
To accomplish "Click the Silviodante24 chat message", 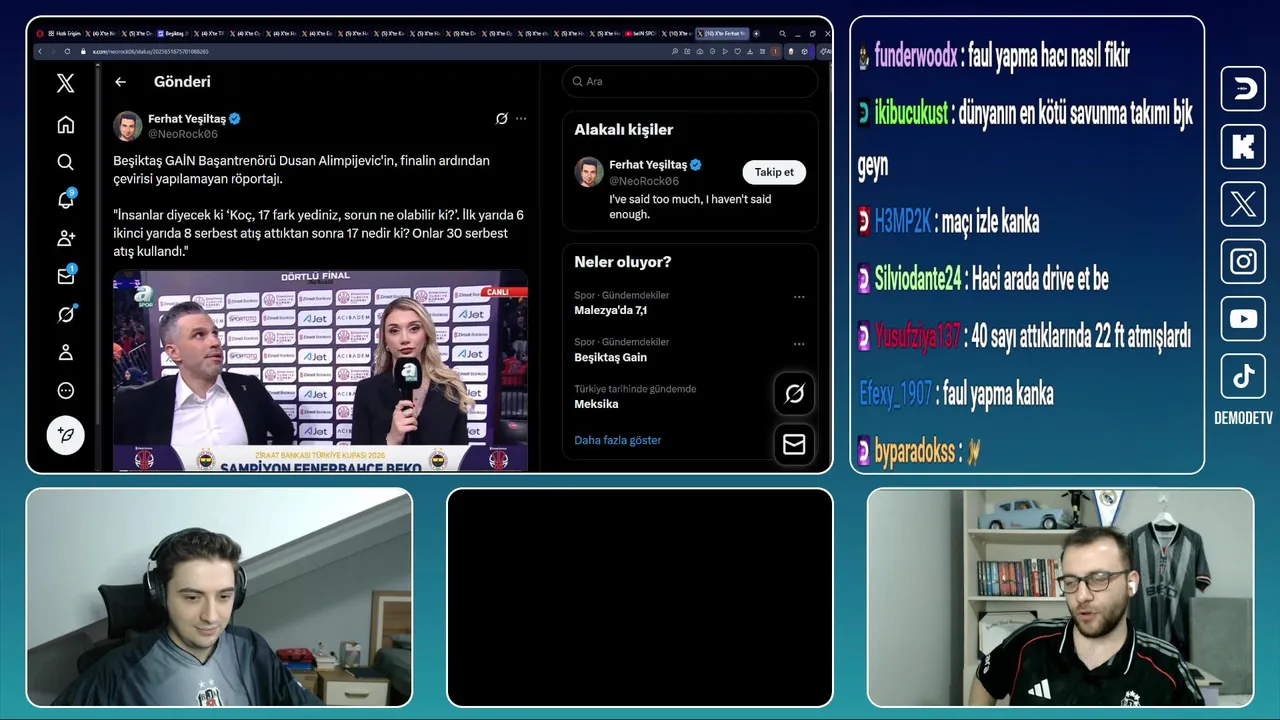I will pyautogui.click(x=983, y=278).
